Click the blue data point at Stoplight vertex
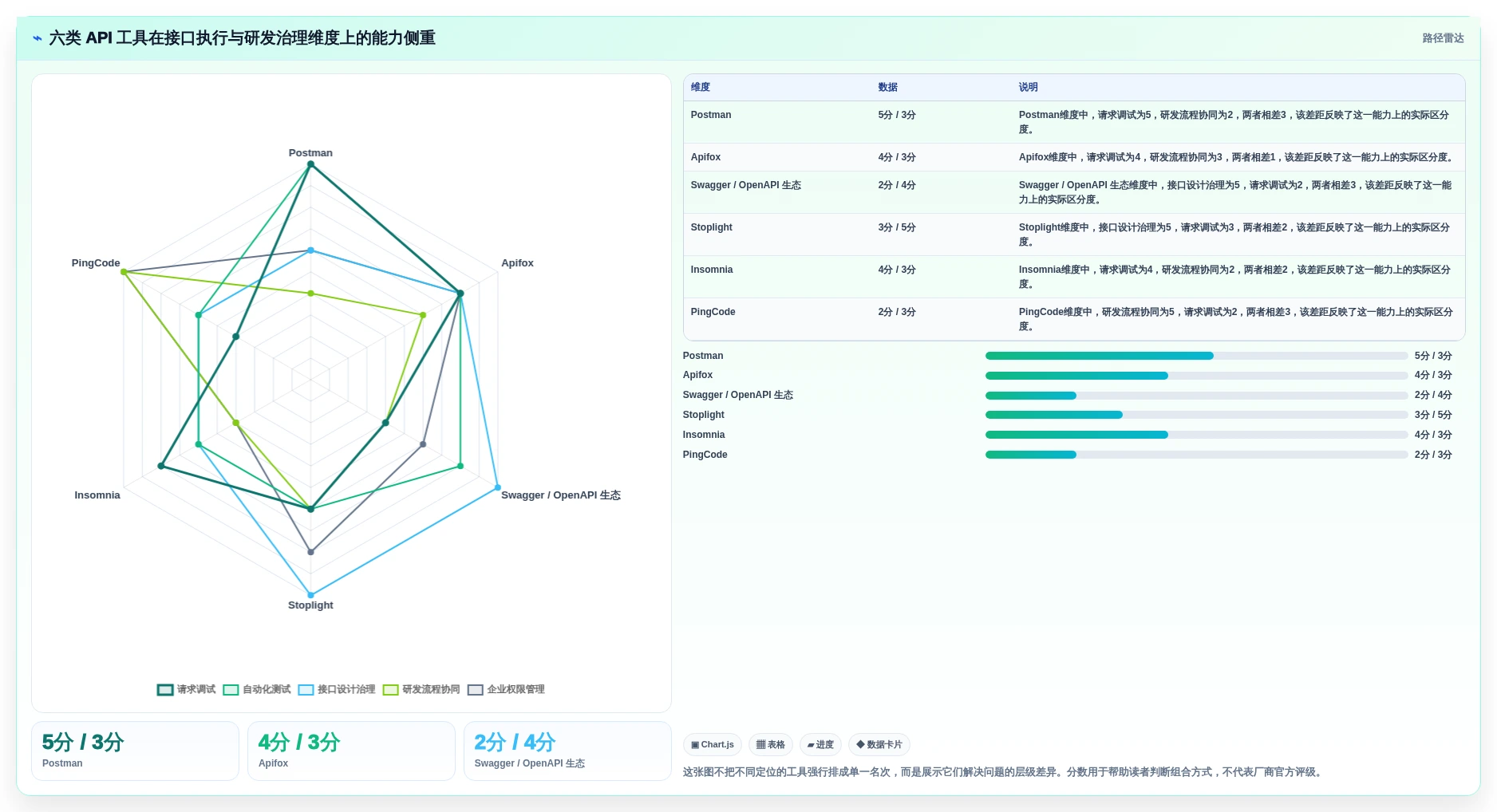1497x812 pixels. 310,595
